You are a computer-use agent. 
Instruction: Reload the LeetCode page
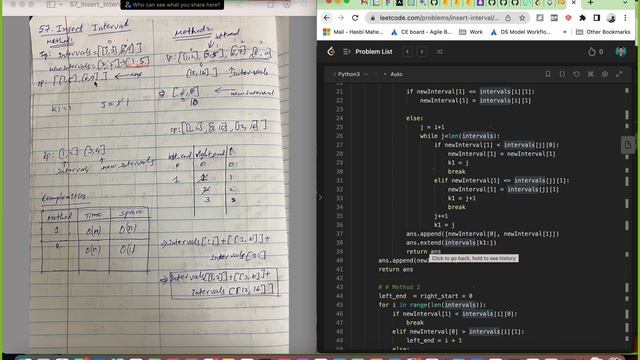pyautogui.click(x=355, y=18)
